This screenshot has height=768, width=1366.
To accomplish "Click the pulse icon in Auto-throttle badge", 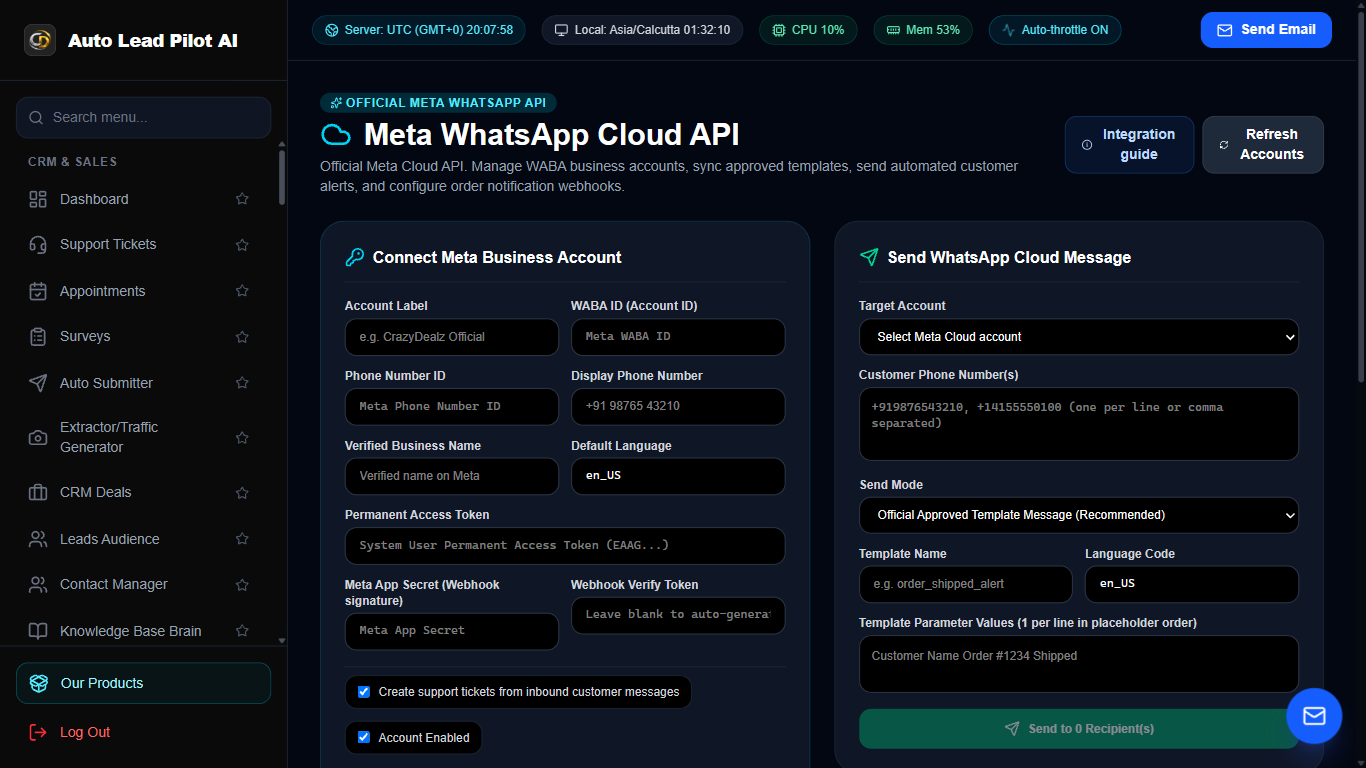I will [1008, 30].
